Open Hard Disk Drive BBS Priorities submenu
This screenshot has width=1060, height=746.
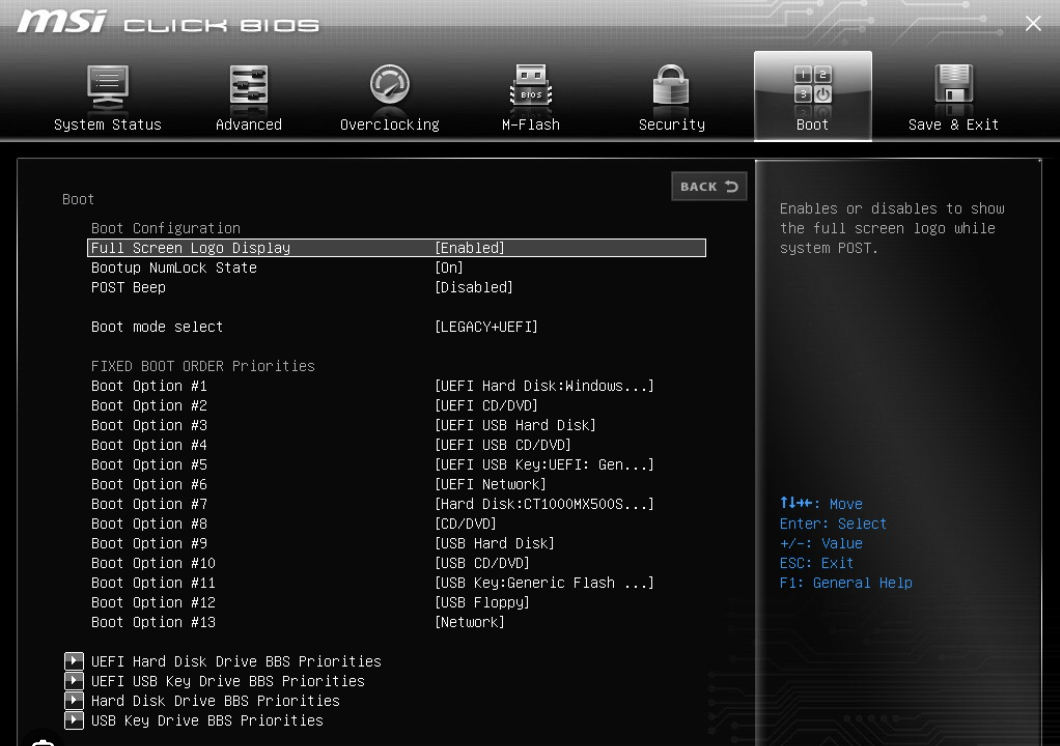point(215,701)
